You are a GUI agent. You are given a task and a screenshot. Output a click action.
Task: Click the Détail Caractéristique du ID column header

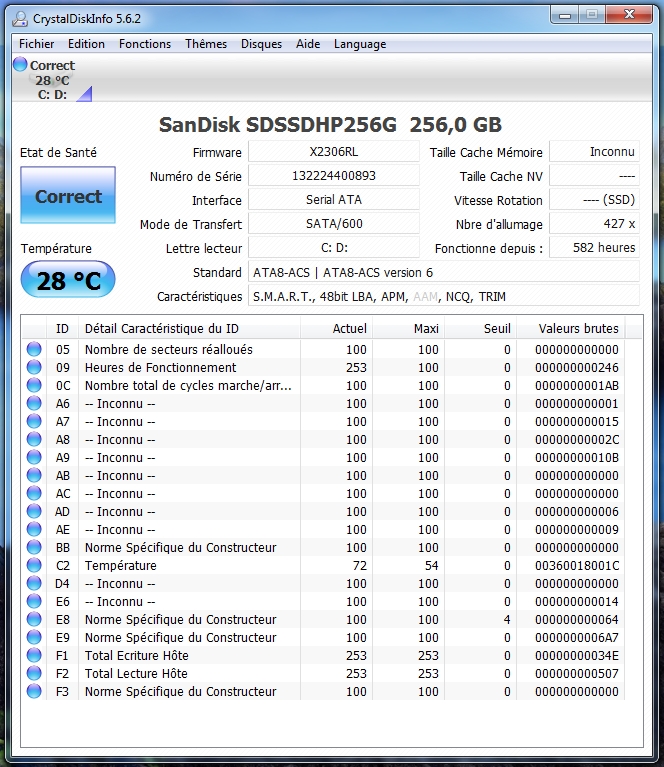click(x=189, y=328)
